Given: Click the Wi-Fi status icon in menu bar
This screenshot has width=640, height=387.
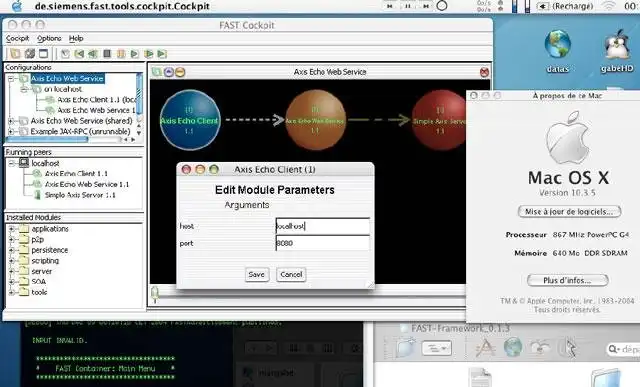Looking at the screenshot, I should pyautogui.click(x=609, y=6).
